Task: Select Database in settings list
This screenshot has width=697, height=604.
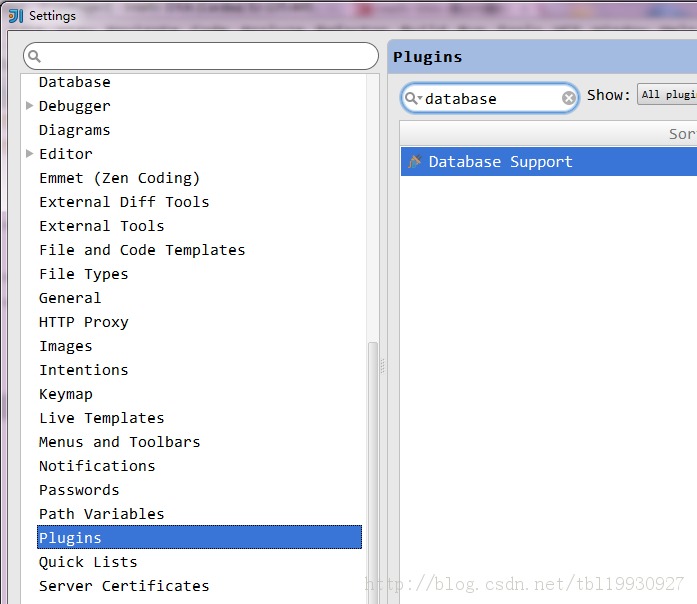Action: (75, 82)
